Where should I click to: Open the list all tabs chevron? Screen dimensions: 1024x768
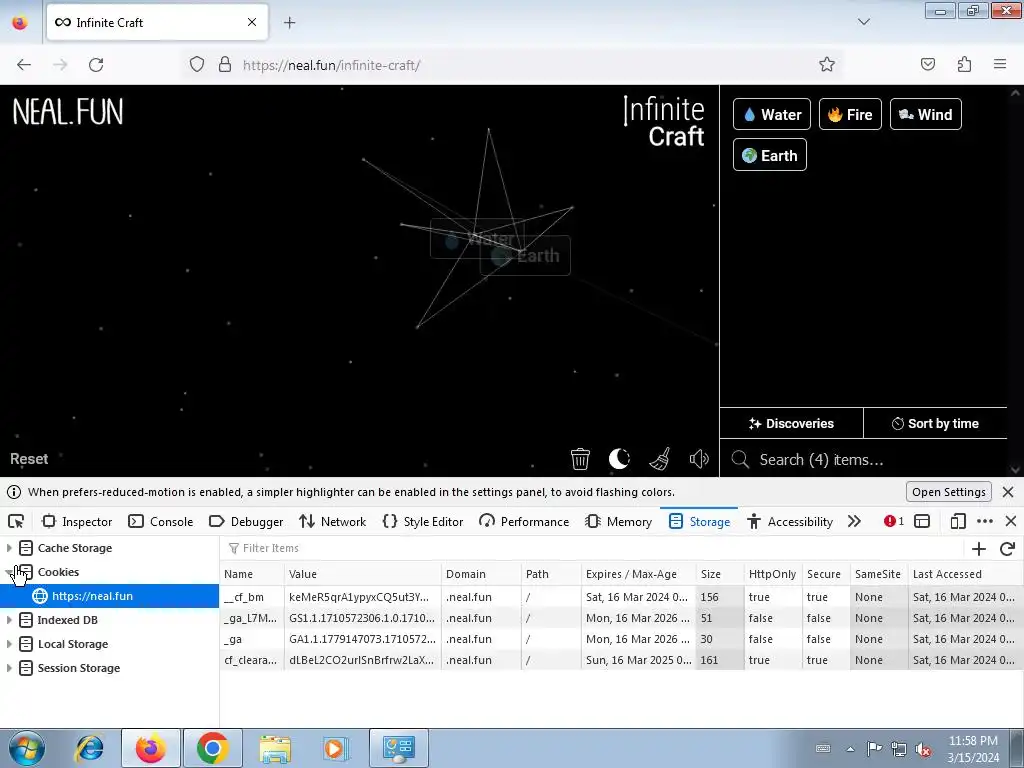[863, 22]
